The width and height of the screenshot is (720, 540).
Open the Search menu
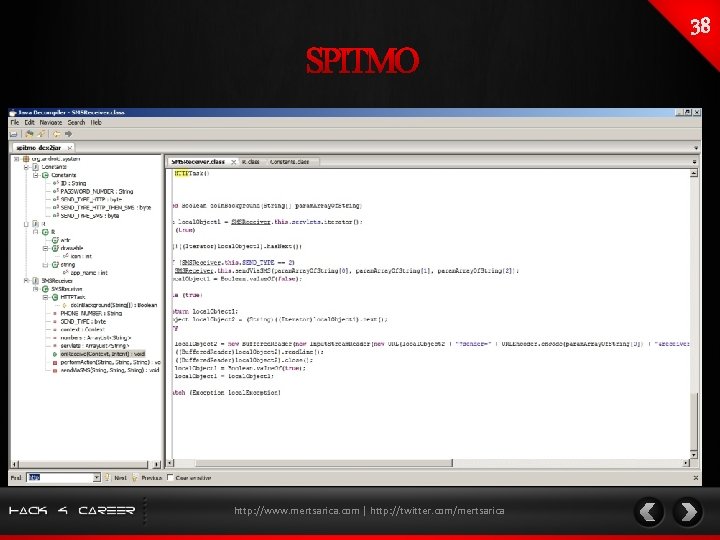click(x=76, y=123)
